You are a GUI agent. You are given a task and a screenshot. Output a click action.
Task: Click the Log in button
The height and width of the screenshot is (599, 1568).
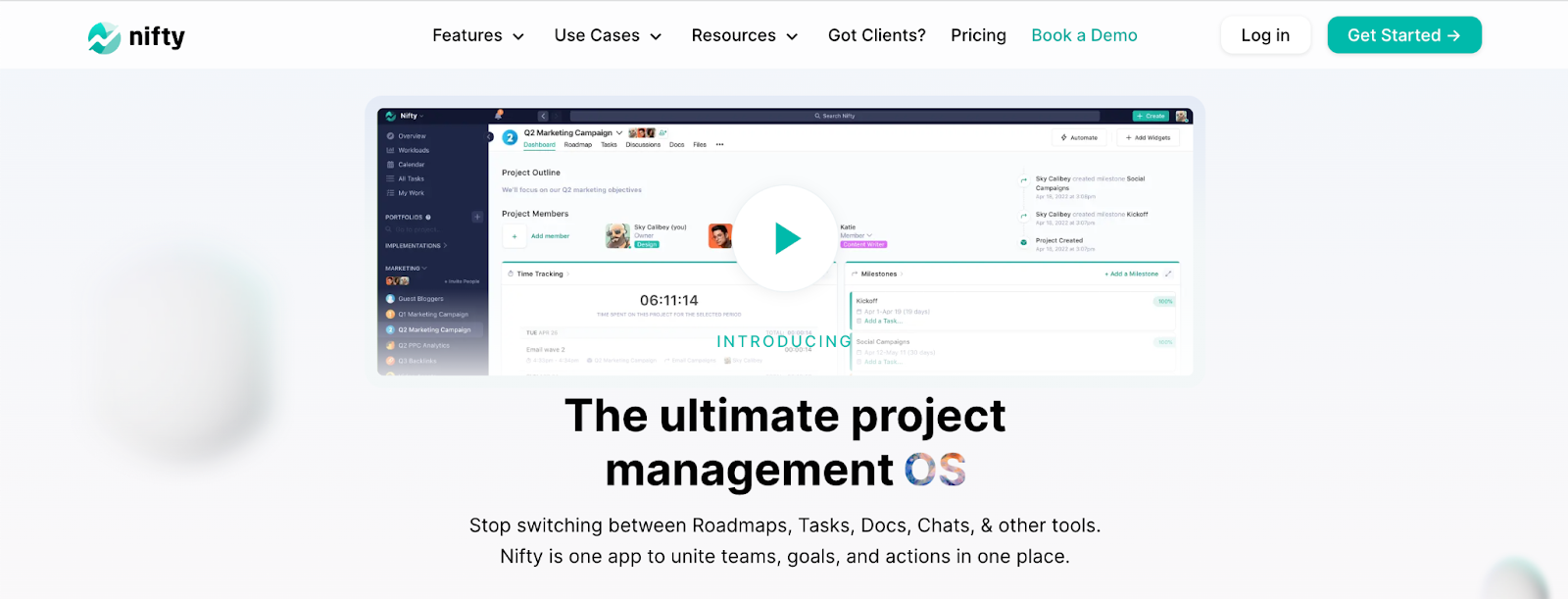pos(1265,35)
